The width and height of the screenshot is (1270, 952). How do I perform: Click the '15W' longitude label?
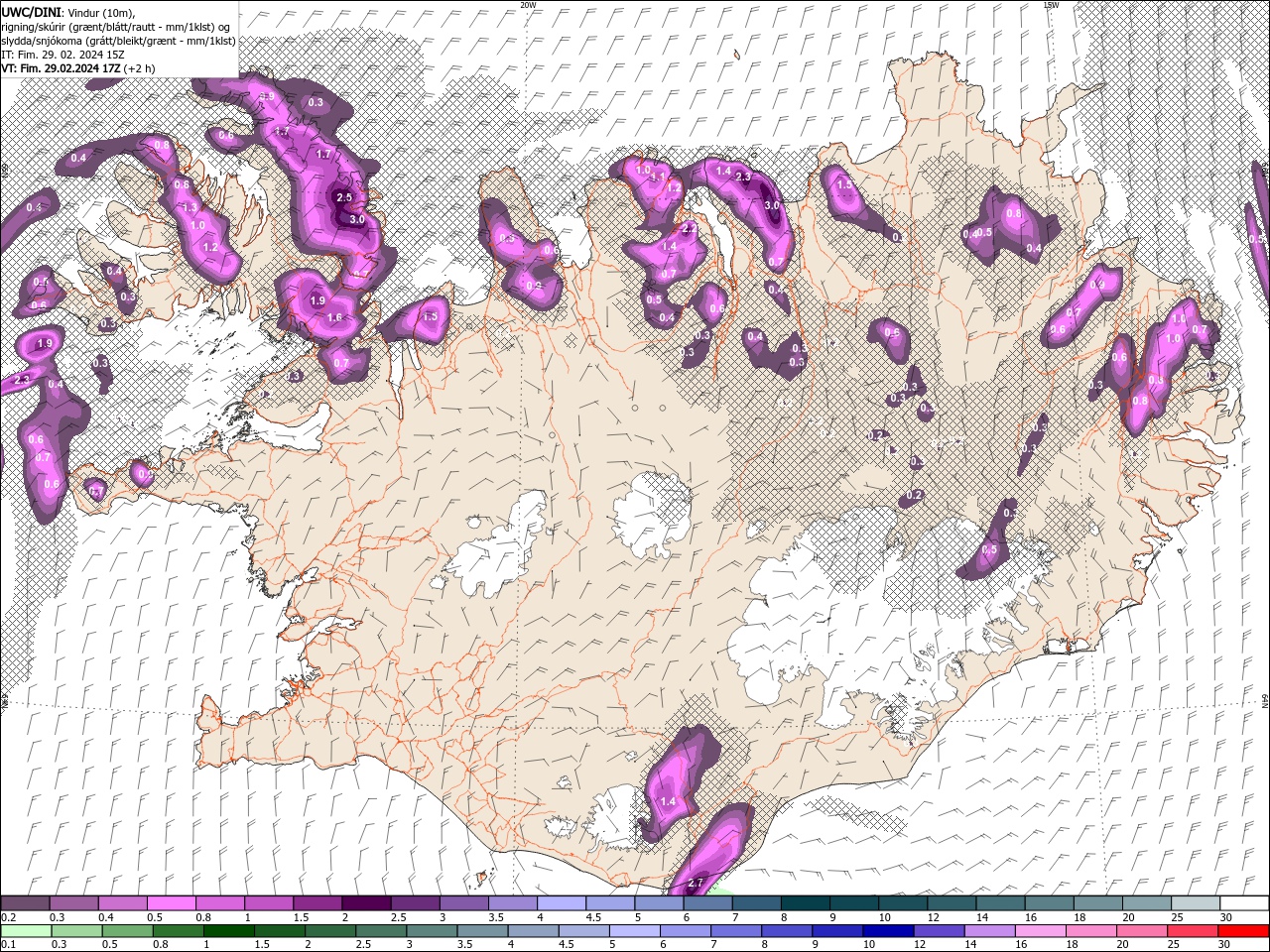(x=1051, y=5)
